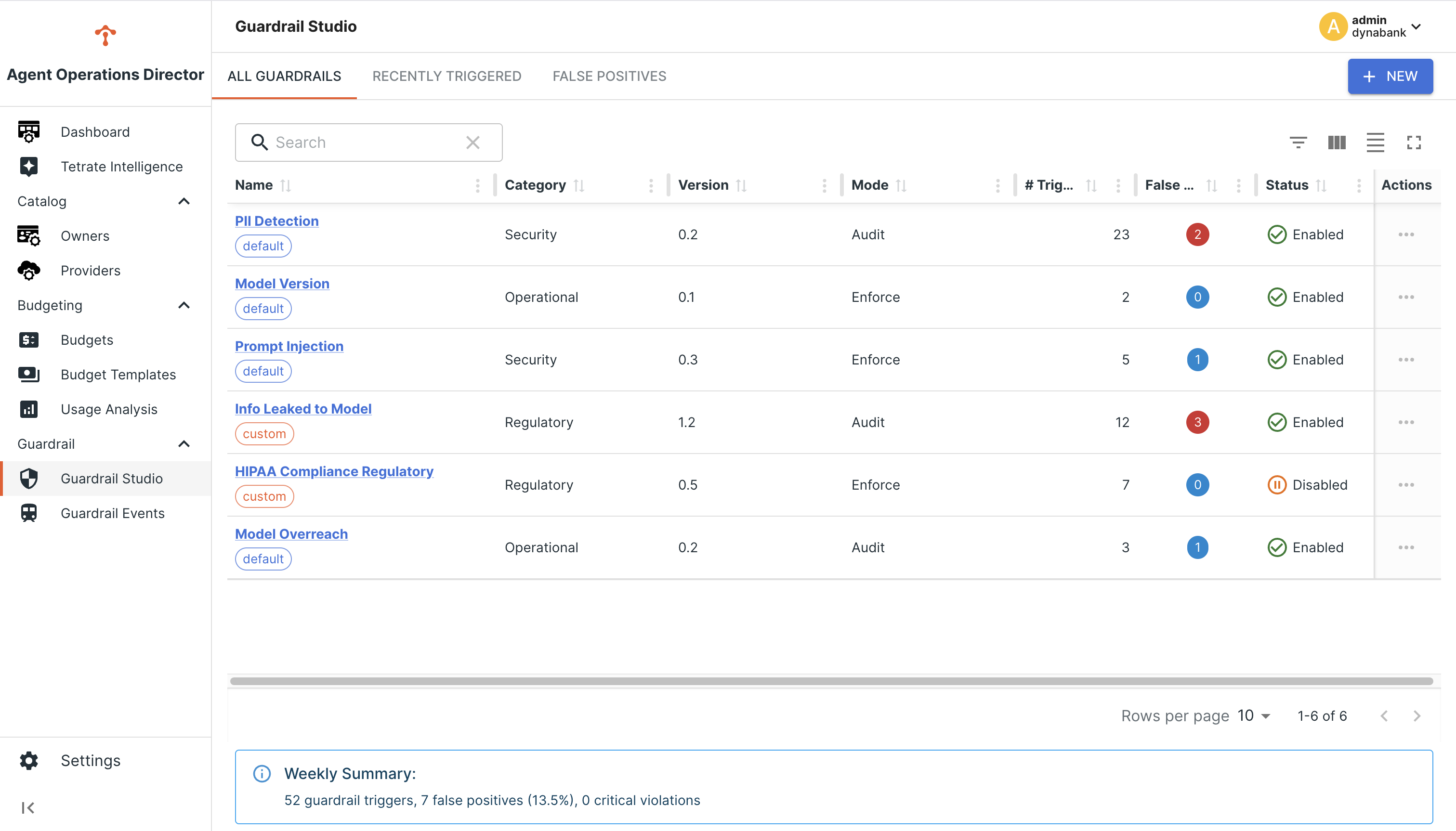
Task: Open the Usage Analysis chart icon
Action: (x=28, y=409)
